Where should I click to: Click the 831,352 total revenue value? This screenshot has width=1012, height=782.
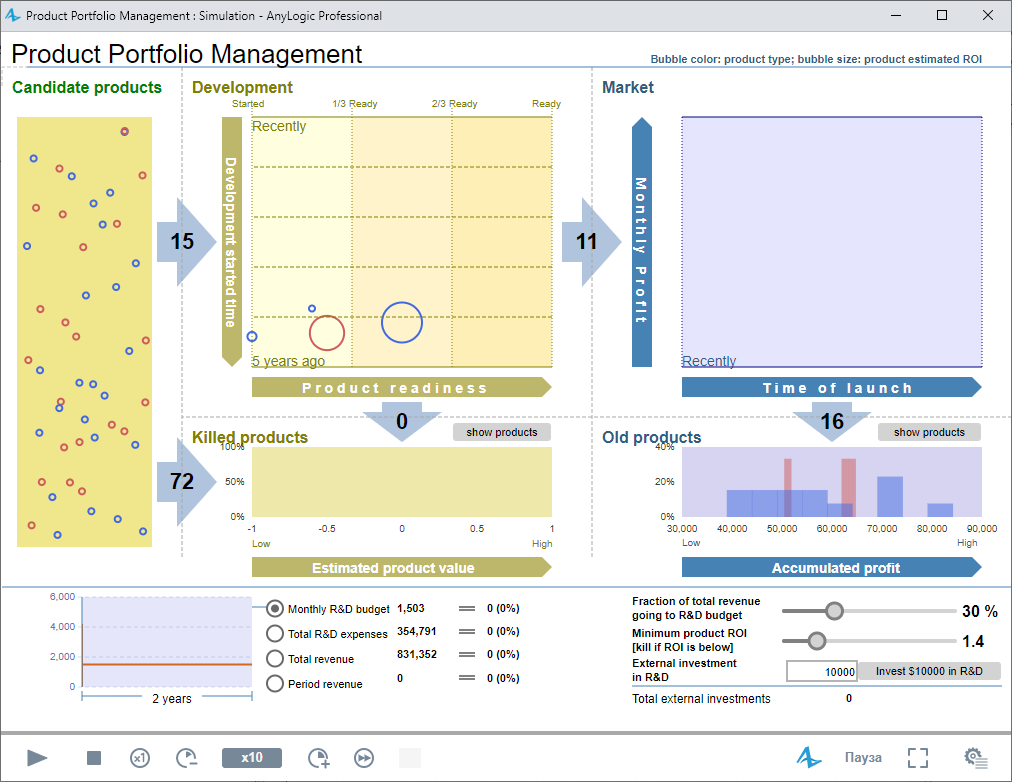(417, 654)
